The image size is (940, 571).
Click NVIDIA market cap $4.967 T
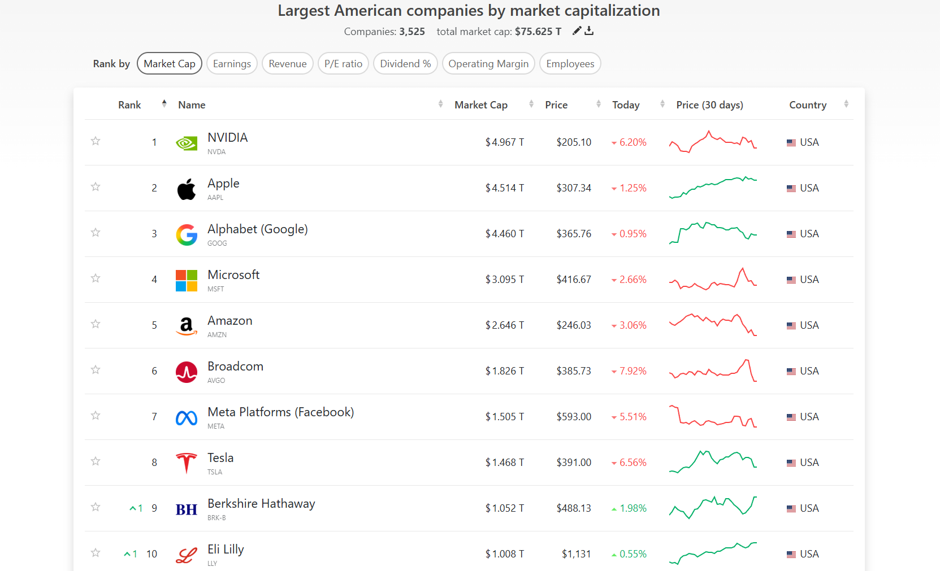pos(505,143)
